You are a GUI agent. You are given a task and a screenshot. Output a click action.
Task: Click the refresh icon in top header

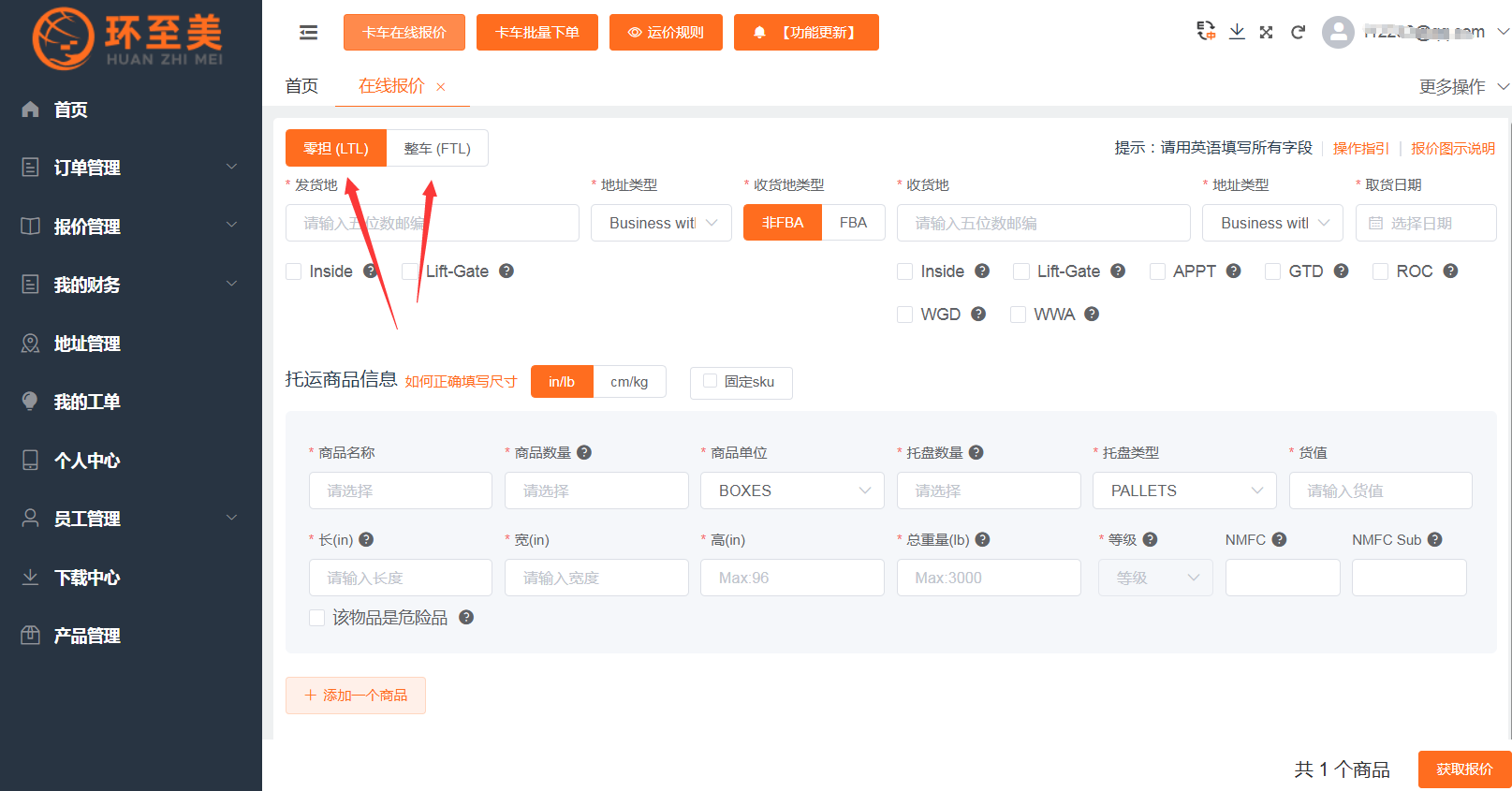click(x=1298, y=32)
